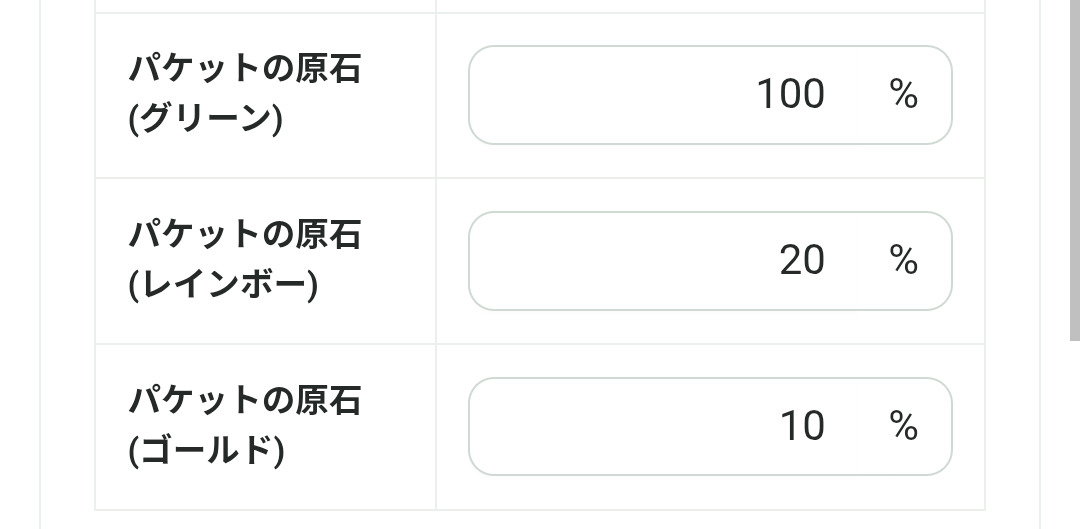Viewport: 1080px width, 529px height.
Task: Click the % symbol in グリーン row
Action: pyautogui.click(x=903, y=95)
